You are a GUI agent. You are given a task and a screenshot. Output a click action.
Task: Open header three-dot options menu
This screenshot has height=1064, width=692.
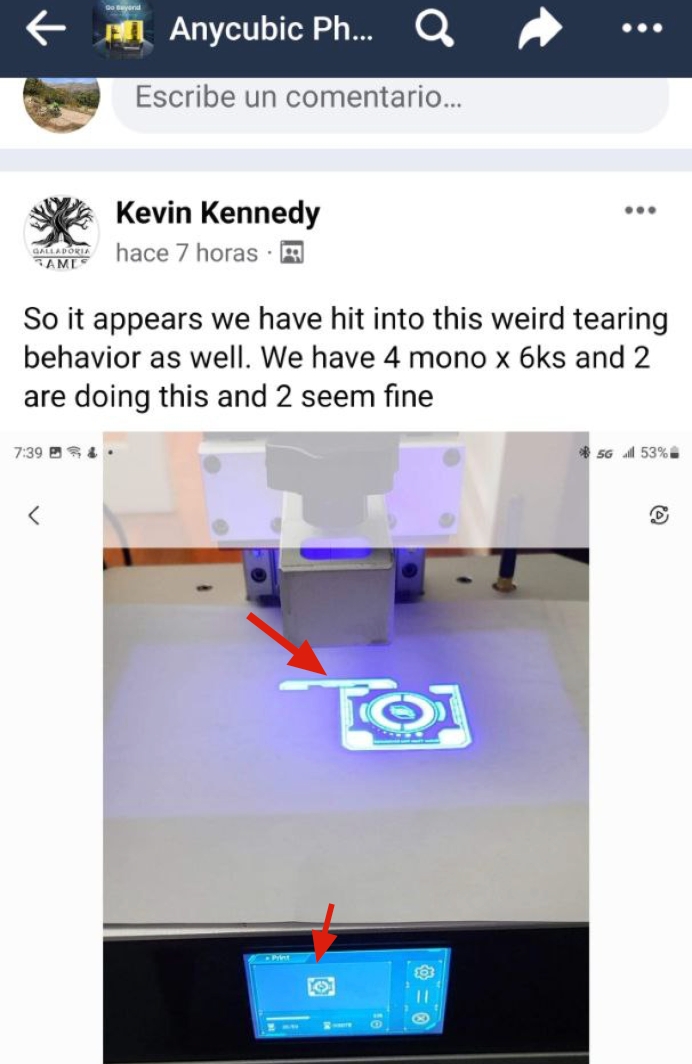point(642,28)
